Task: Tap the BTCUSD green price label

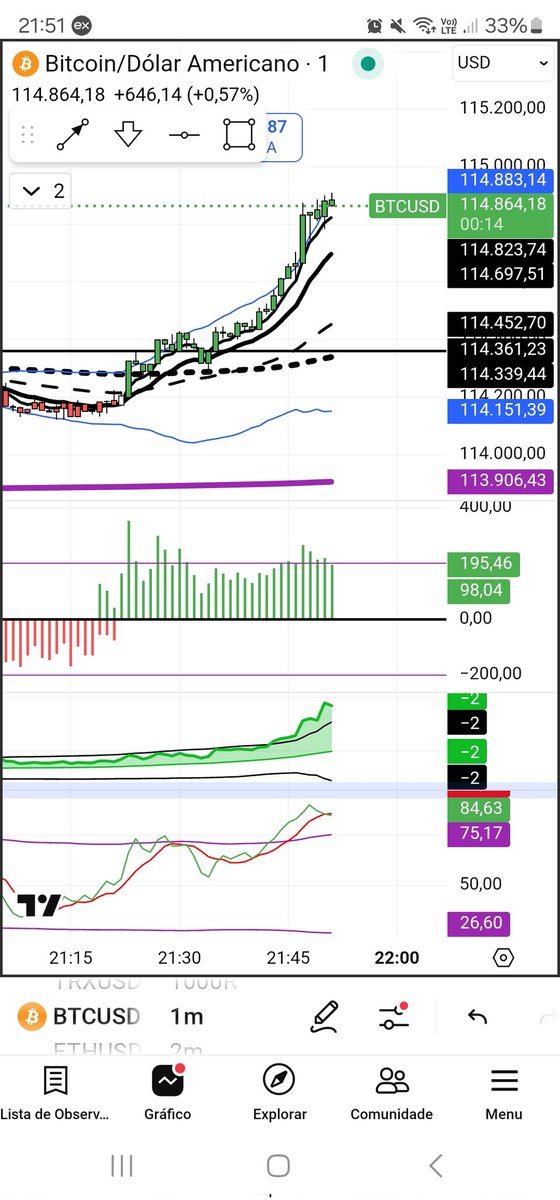Action: pos(406,207)
